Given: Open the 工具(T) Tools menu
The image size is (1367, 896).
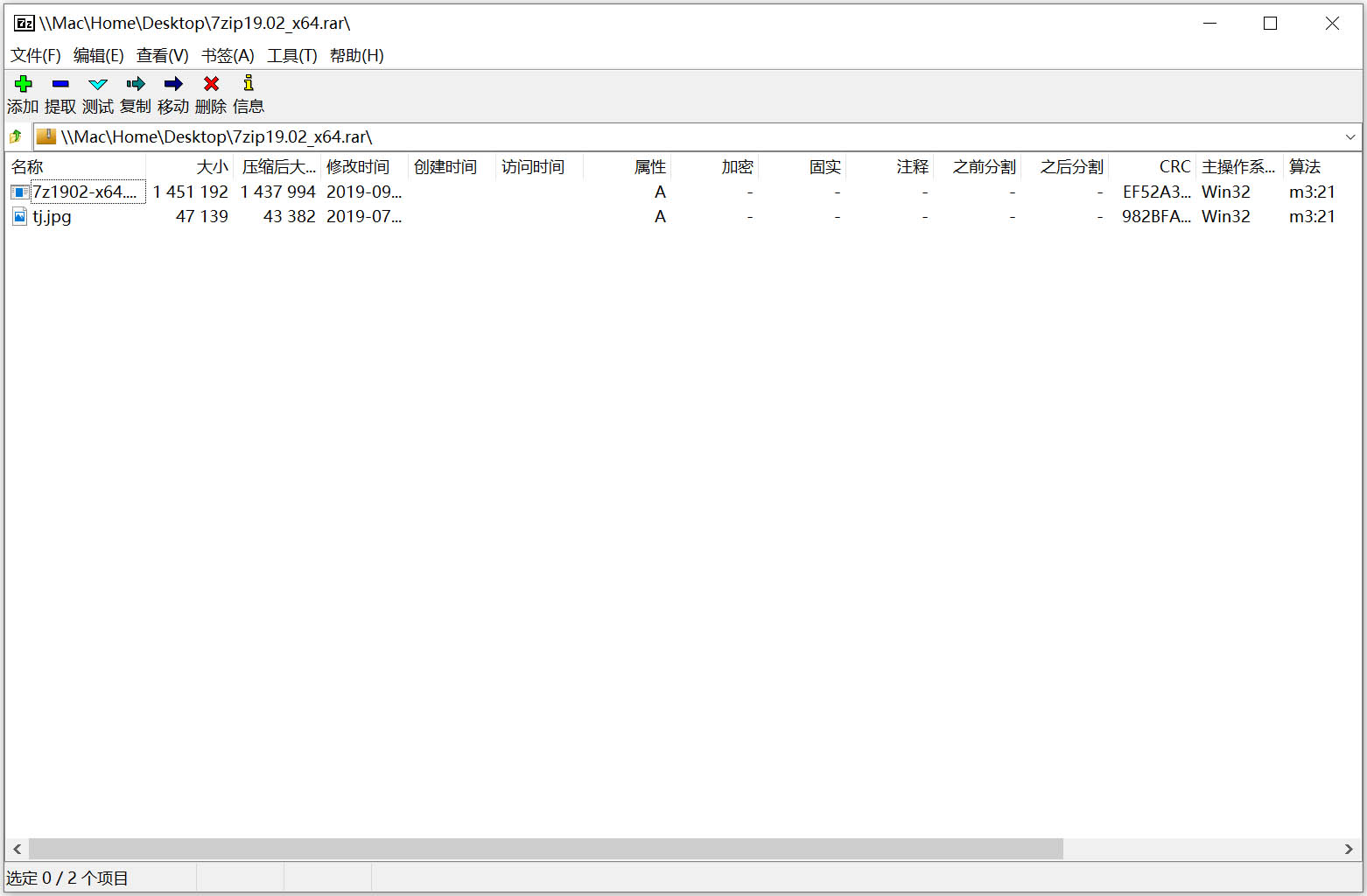Looking at the screenshot, I should pyautogui.click(x=292, y=56).
